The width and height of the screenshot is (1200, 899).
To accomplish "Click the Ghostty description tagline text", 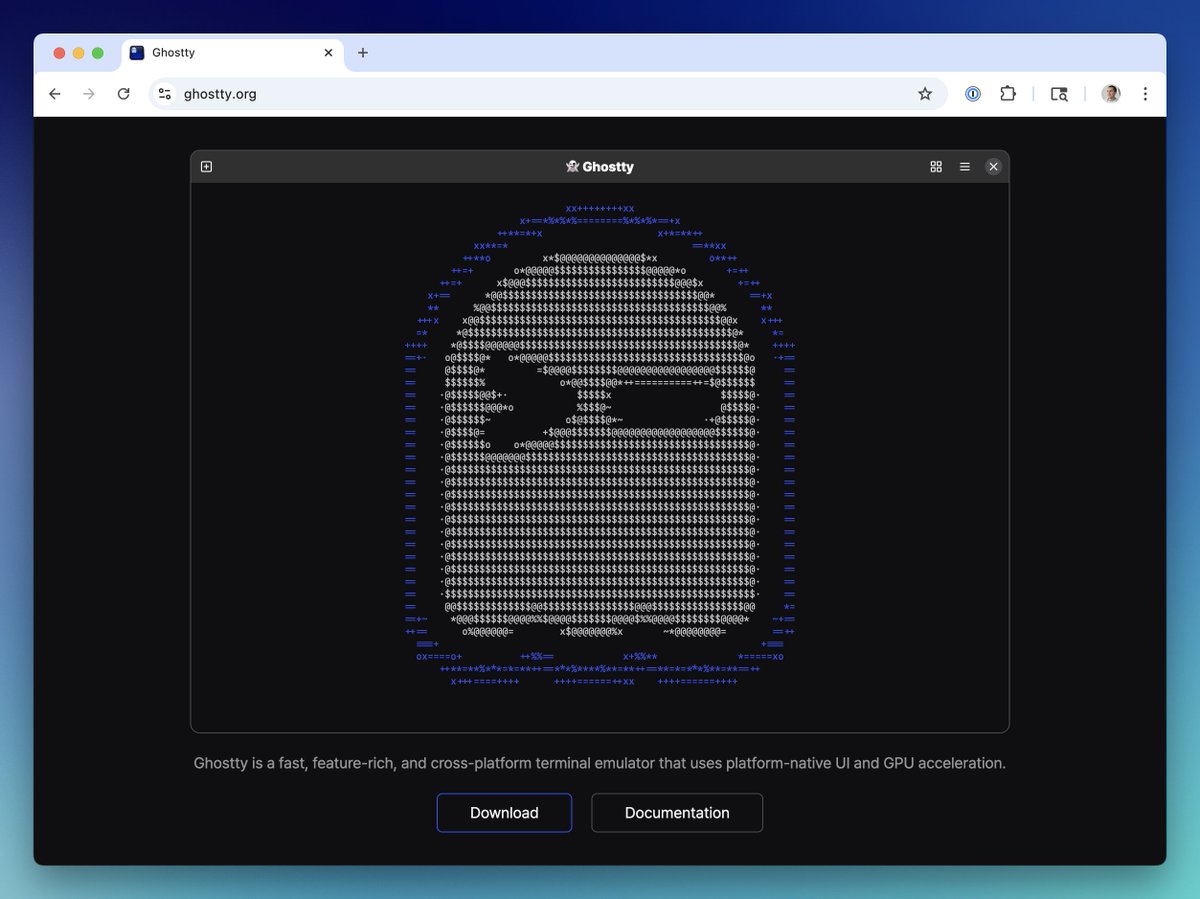I will click(600, 763).
